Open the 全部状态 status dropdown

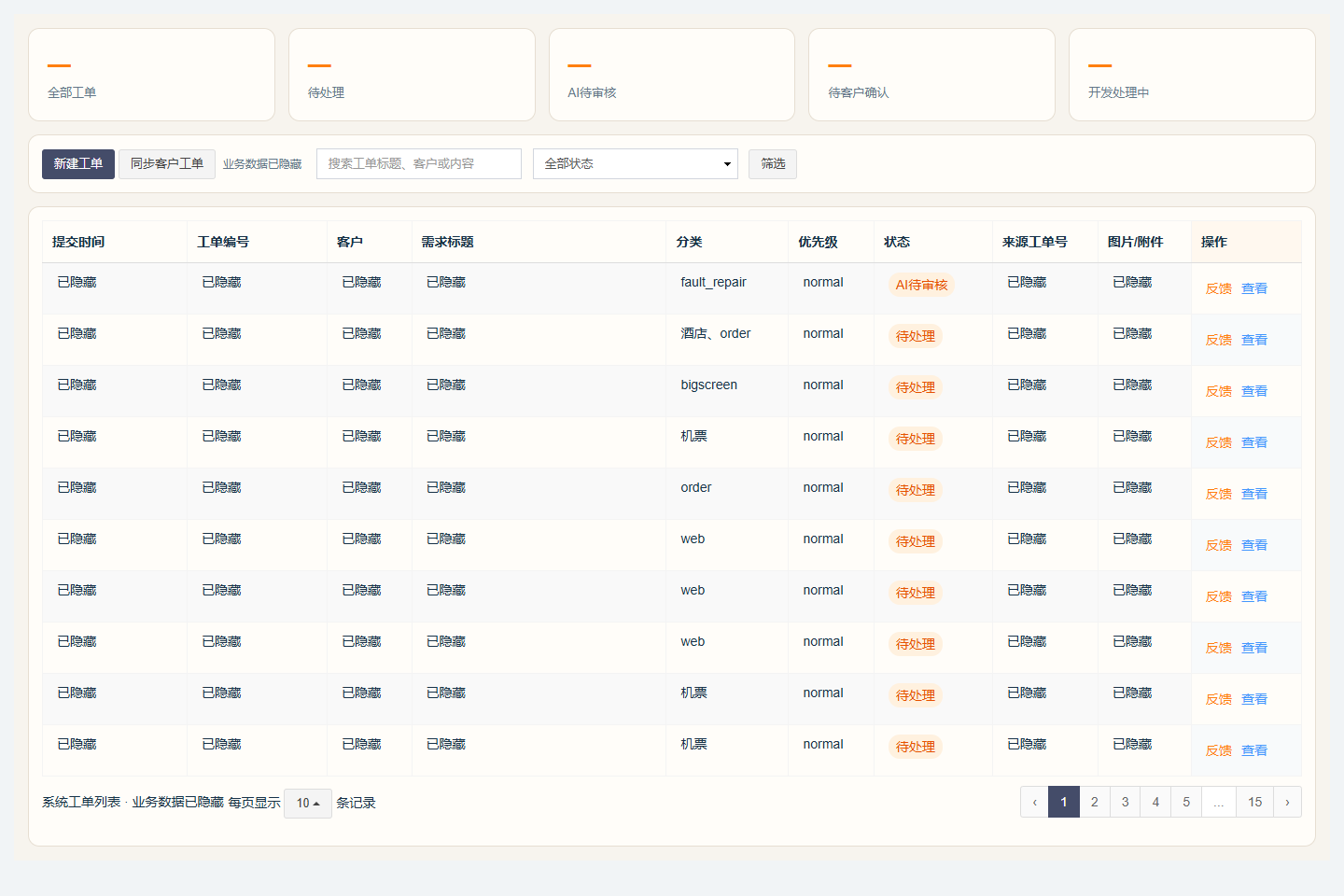[636, 163]
